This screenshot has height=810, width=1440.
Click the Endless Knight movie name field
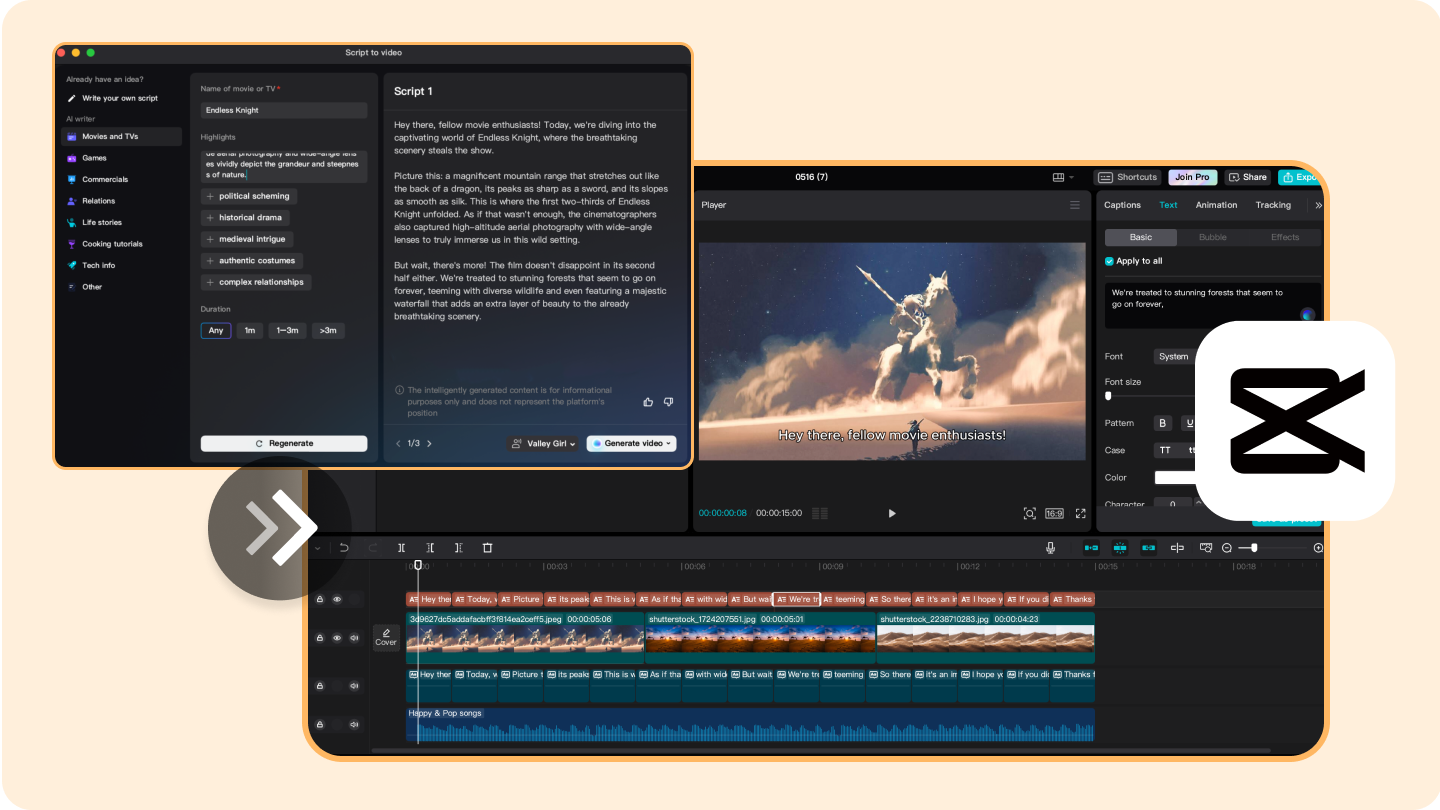[x=283, y=109]
